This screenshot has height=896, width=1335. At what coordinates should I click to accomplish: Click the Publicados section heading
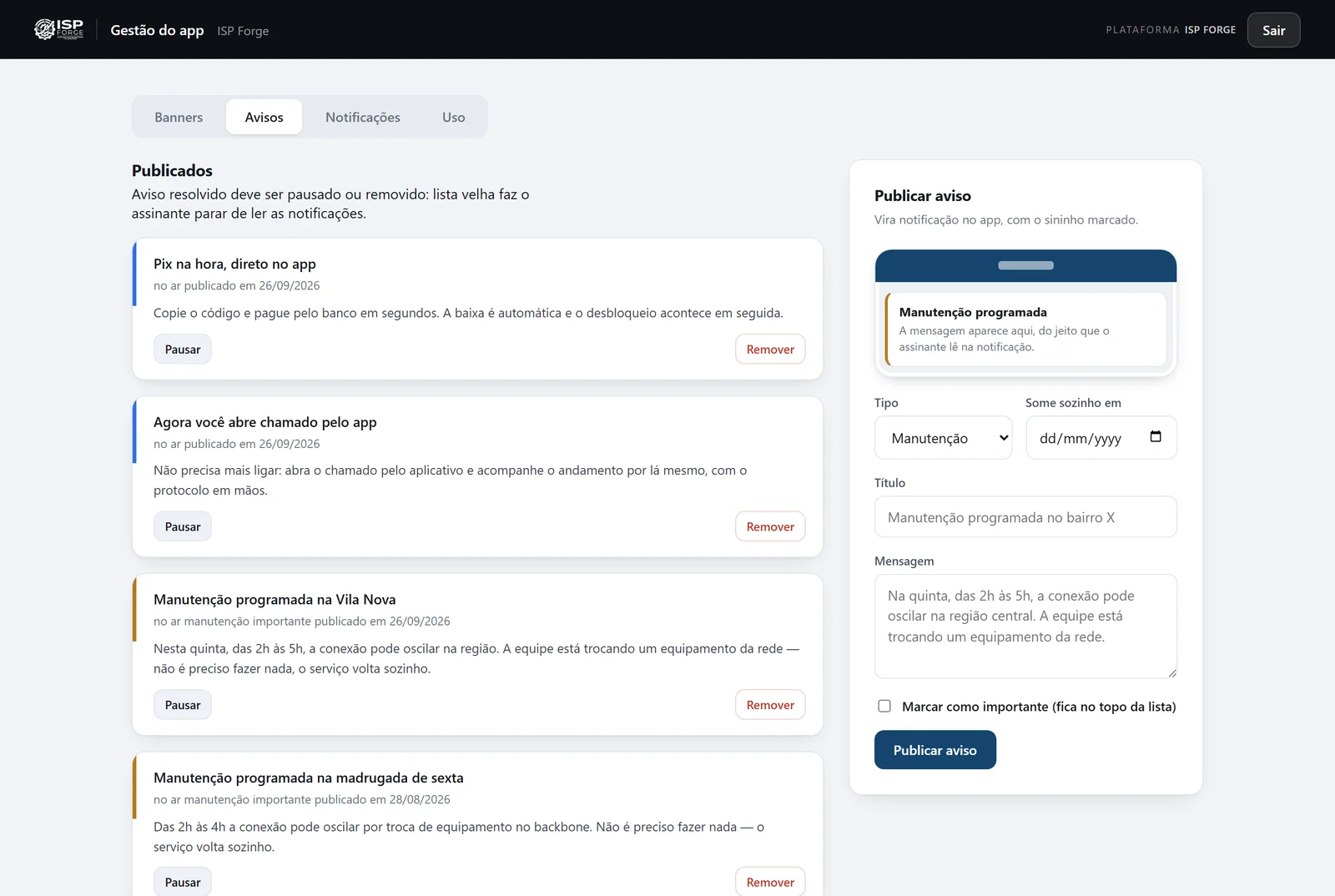(172, 170)
